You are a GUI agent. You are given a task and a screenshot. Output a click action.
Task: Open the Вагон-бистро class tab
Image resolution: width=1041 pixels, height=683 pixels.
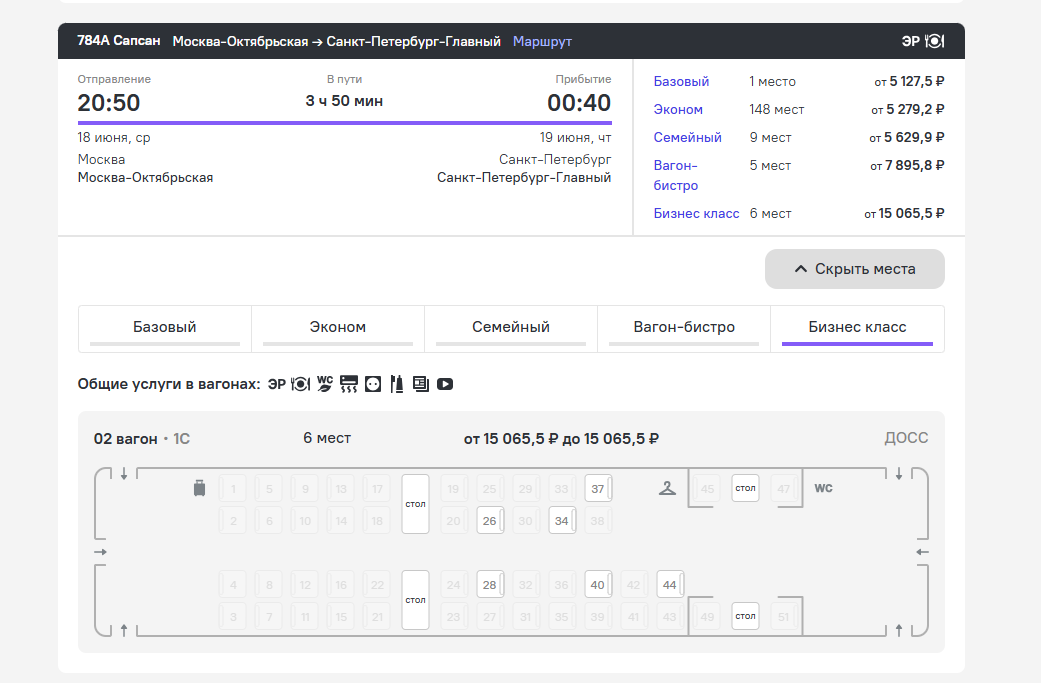point(684,329)
